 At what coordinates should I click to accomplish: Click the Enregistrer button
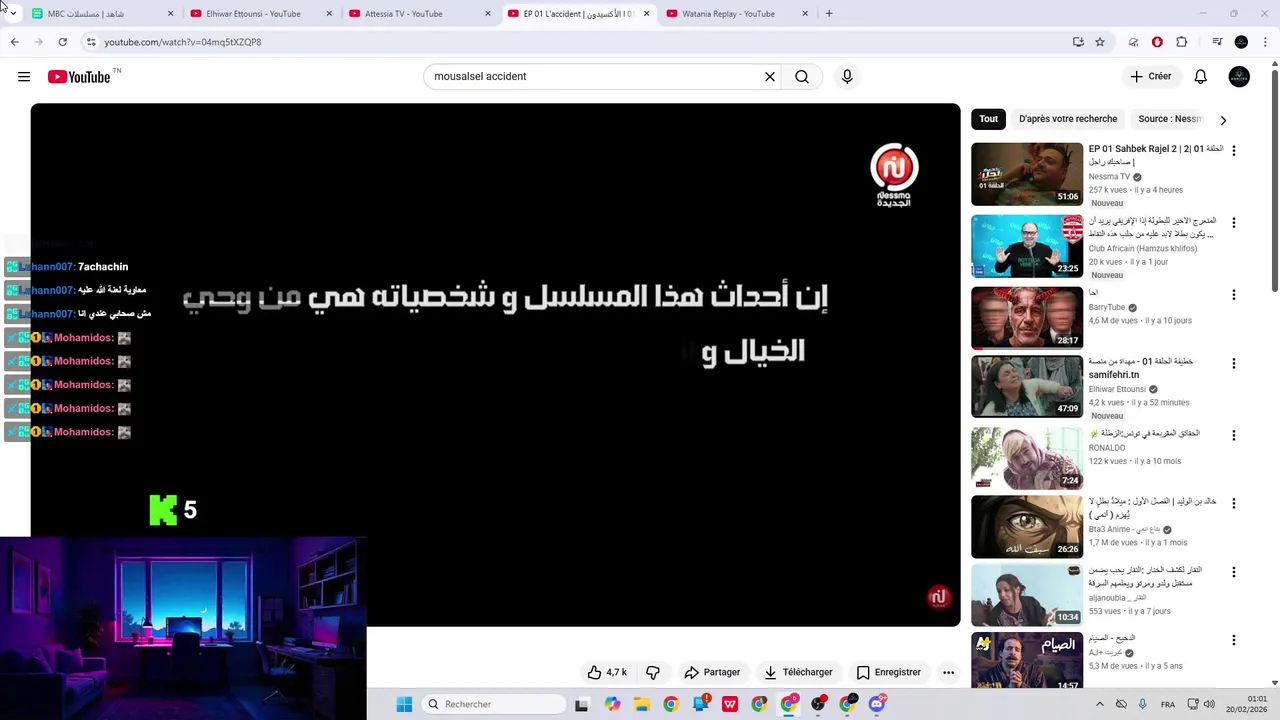point(888,672)
